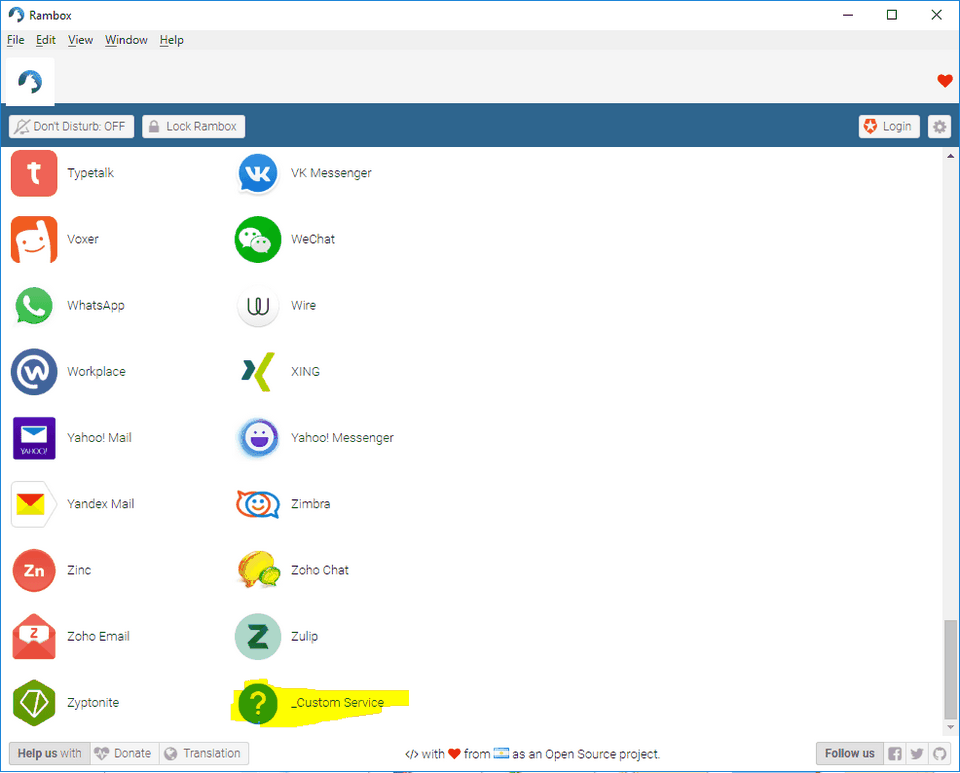The image size is (960, 773).
Task: Click the VK Messenger label text
Action: pos(331,173)
